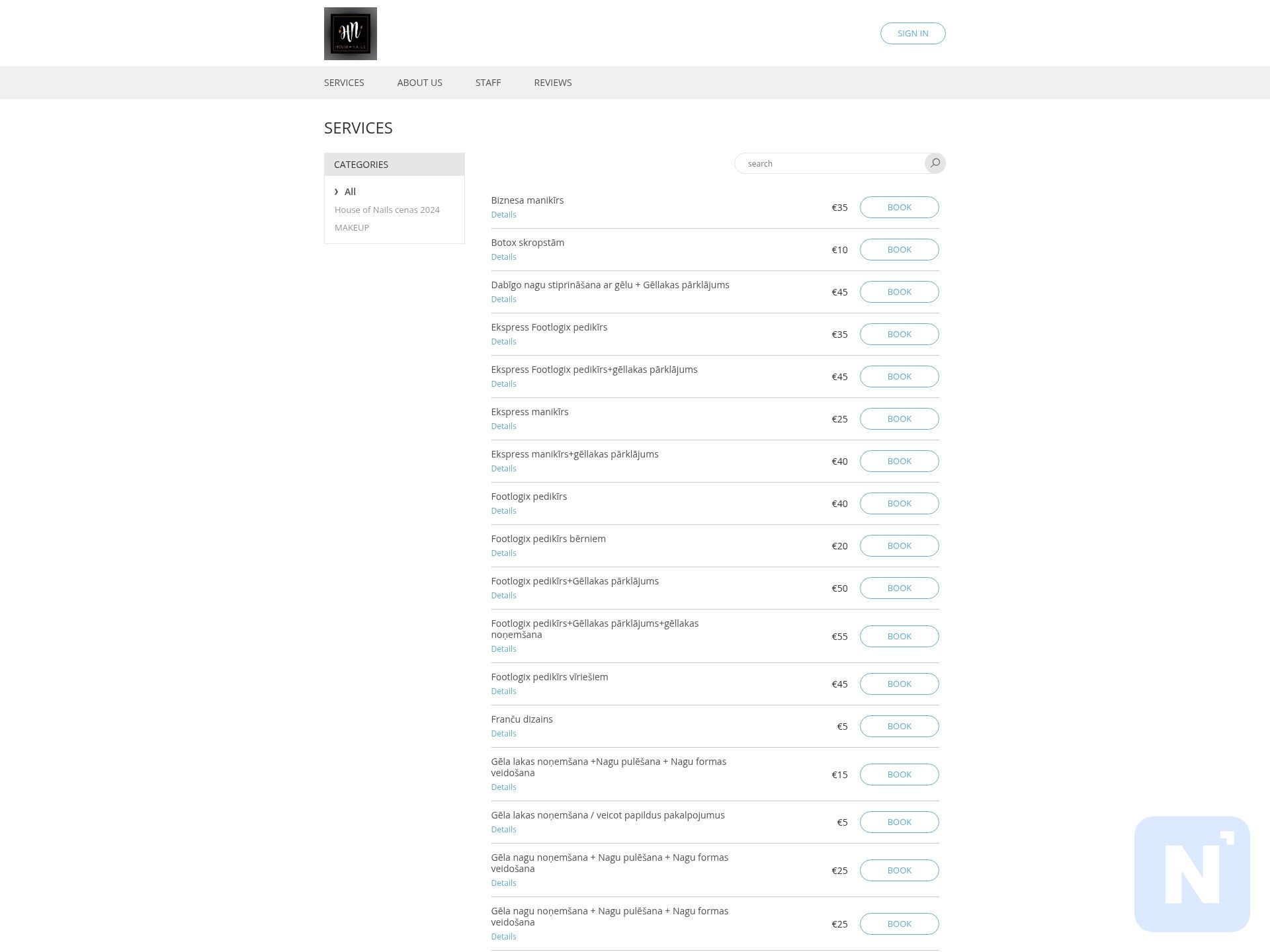The image size is (1270, 952).
Task: Open the Staff menu item
Action: click(488, 83)
